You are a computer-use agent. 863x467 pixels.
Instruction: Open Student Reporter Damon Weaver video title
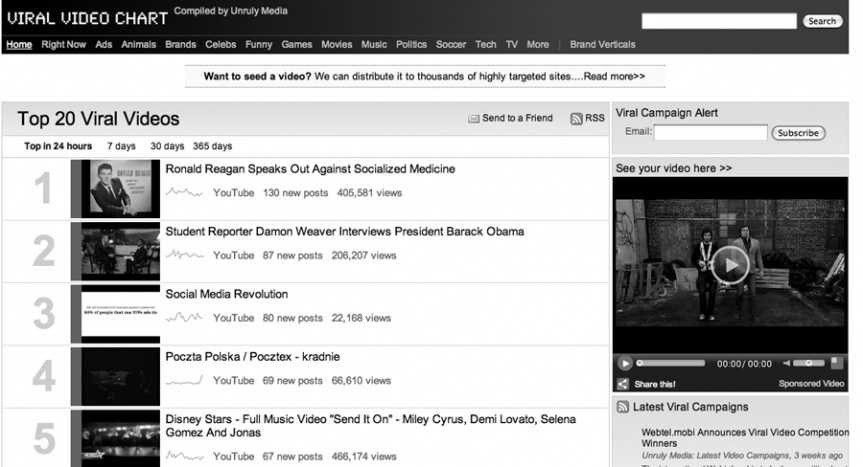point(345,232)
